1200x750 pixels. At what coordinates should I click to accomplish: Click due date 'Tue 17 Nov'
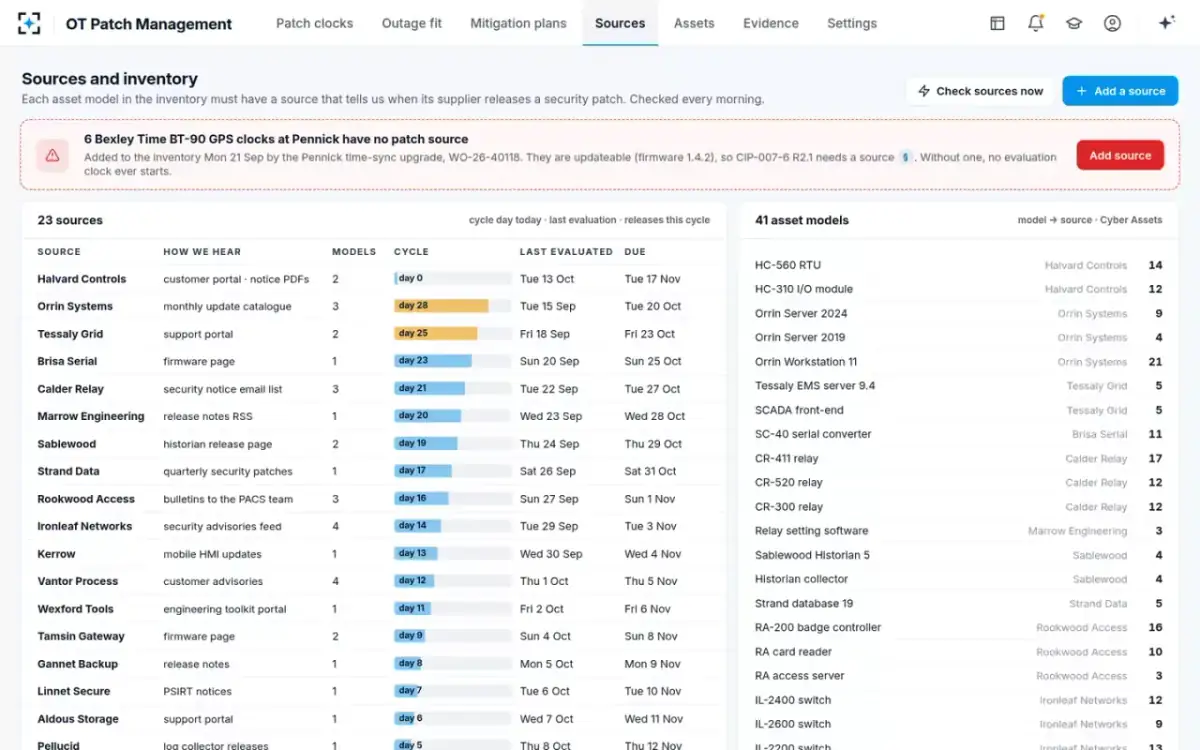tap(653, 279)
